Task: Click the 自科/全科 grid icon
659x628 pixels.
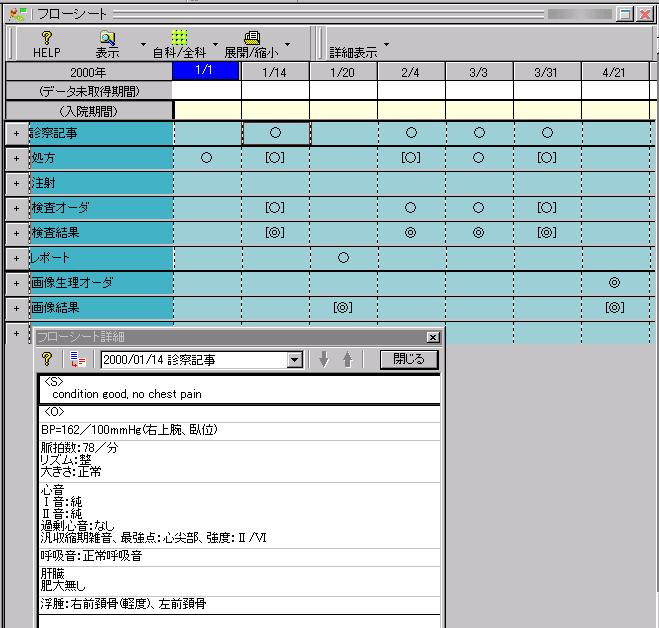Action: coord(179,37)
